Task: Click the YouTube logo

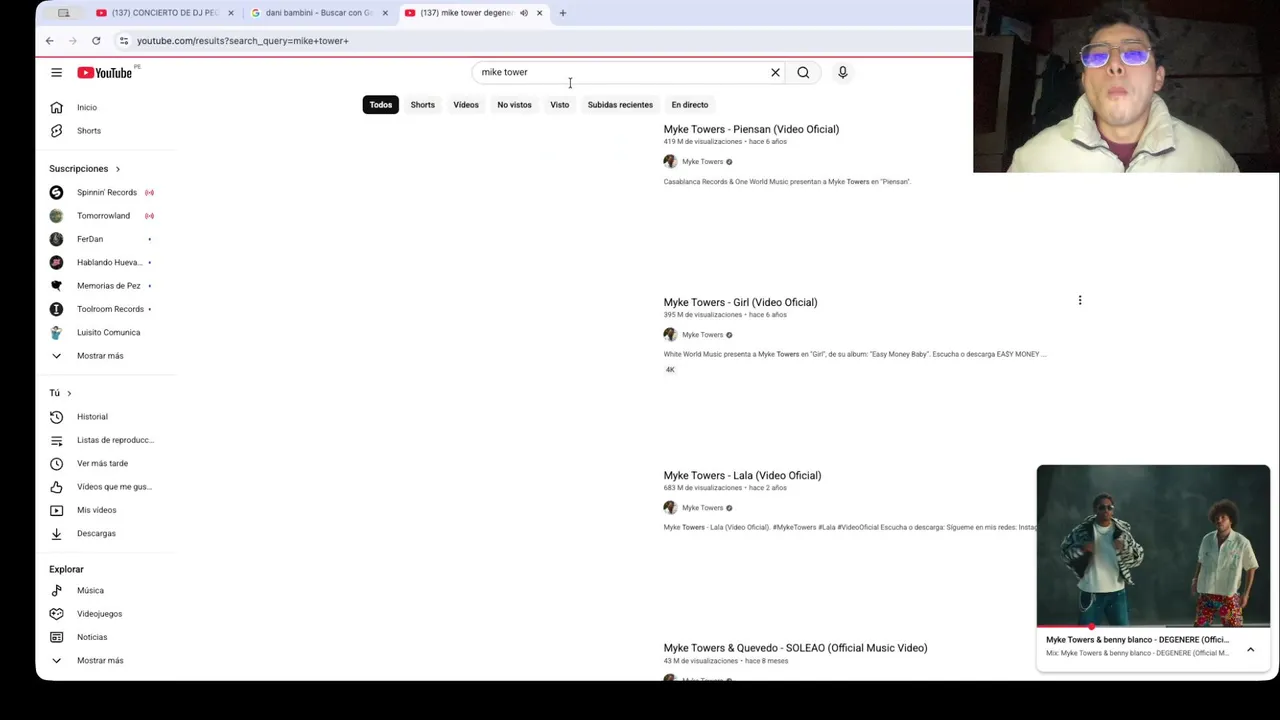Action: coord(104,72)
